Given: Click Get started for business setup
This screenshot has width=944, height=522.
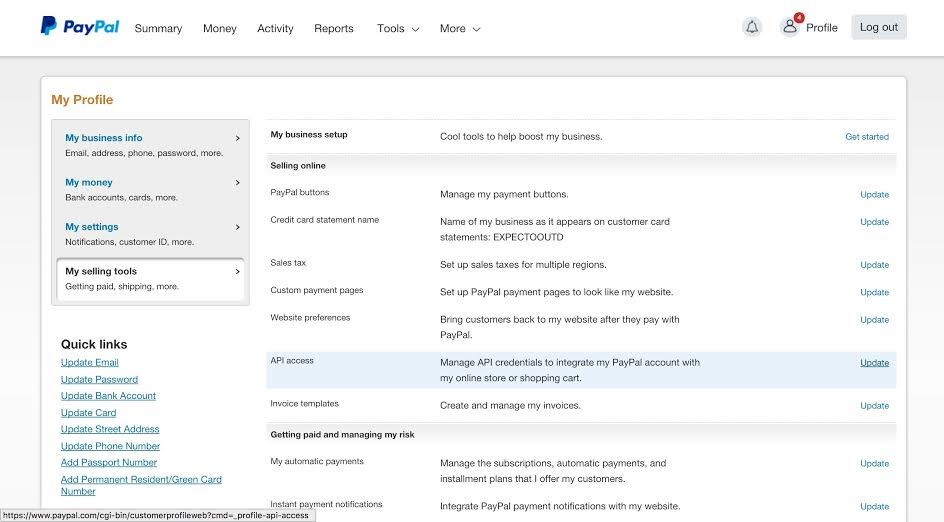Looking at the screenshot, I should (x=867, y=136).
